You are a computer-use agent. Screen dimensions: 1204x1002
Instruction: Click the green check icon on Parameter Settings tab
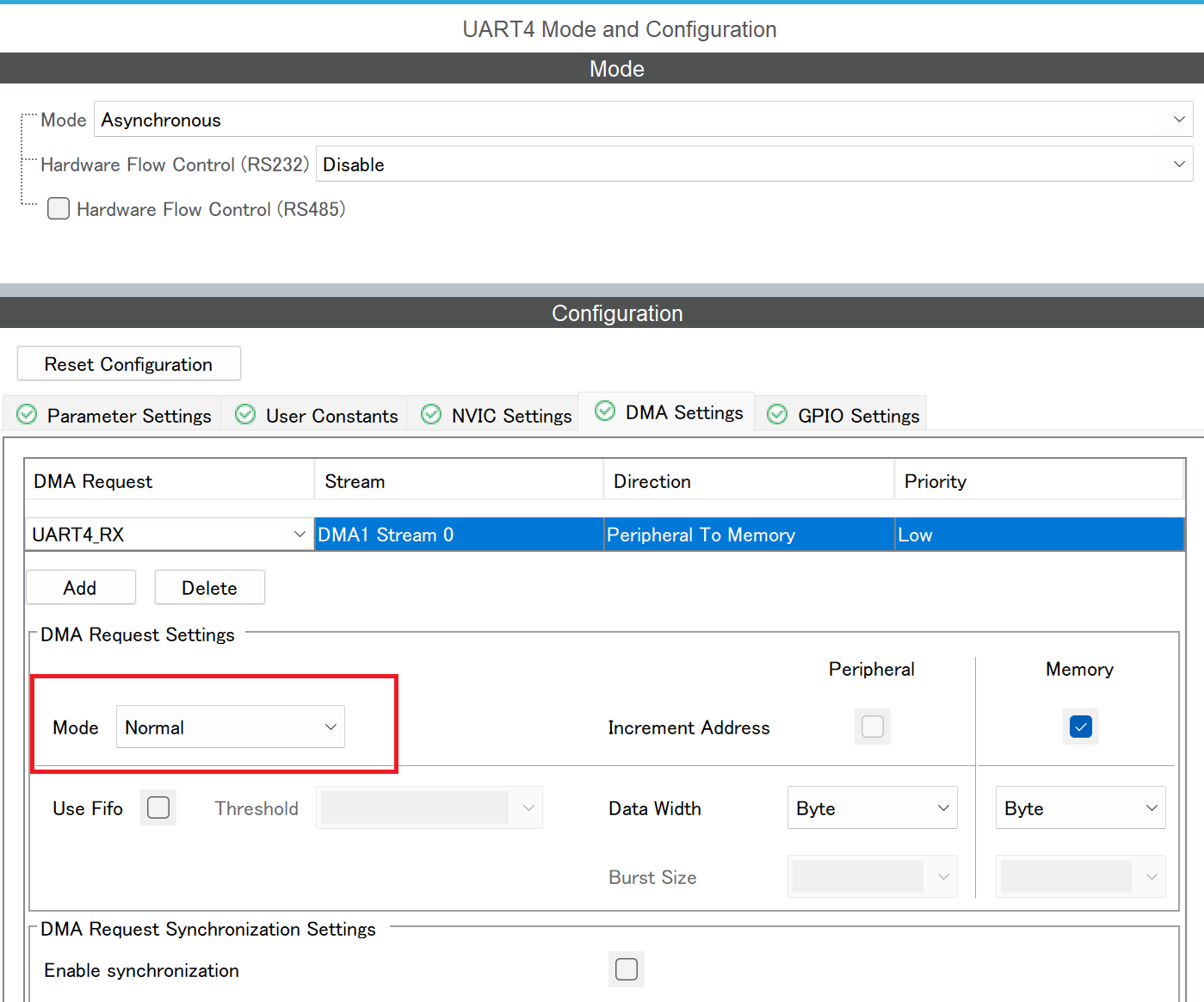pos(27,414)
